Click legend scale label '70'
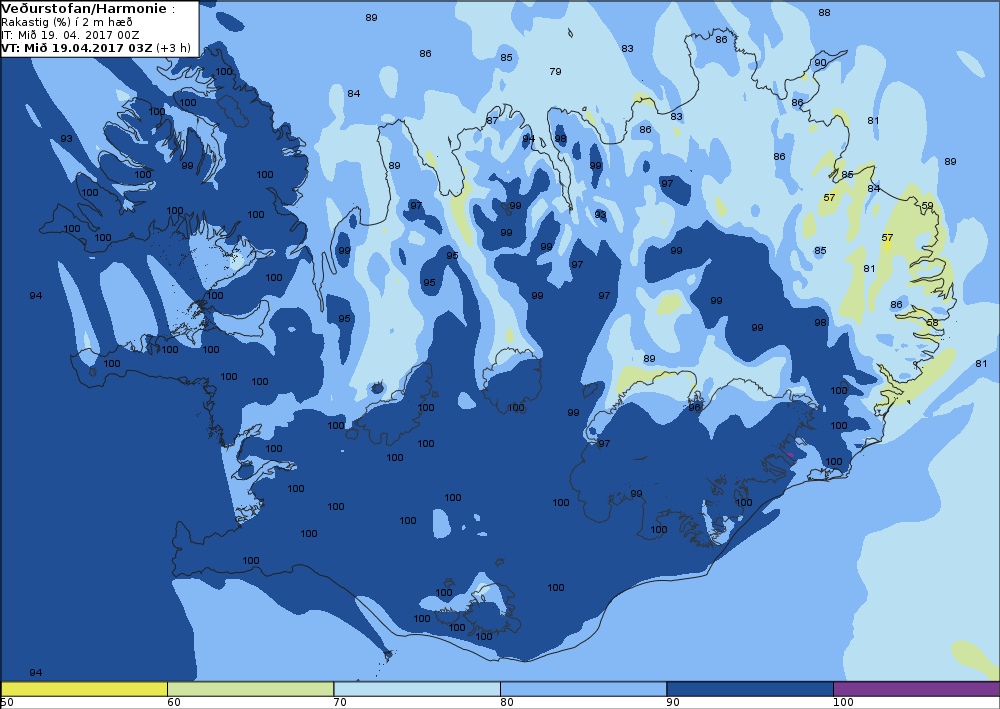Screen dimensions: 1000x709 [x=340, y=703]
